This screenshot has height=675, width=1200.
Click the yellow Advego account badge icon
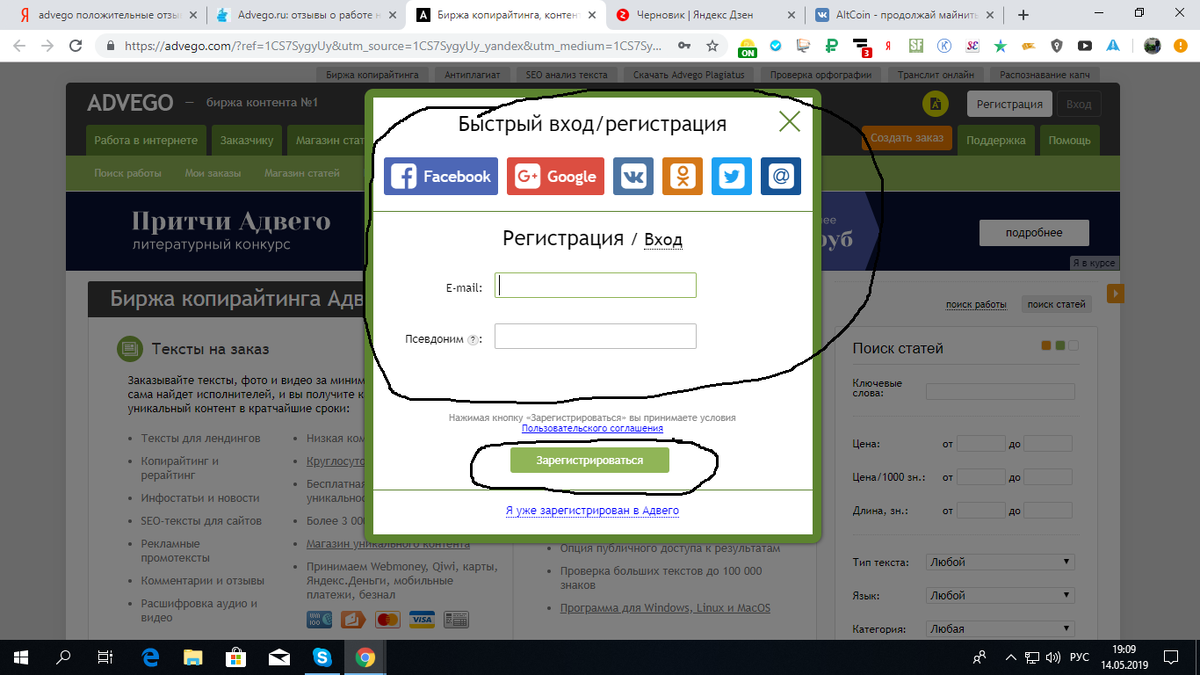[934, 104]
